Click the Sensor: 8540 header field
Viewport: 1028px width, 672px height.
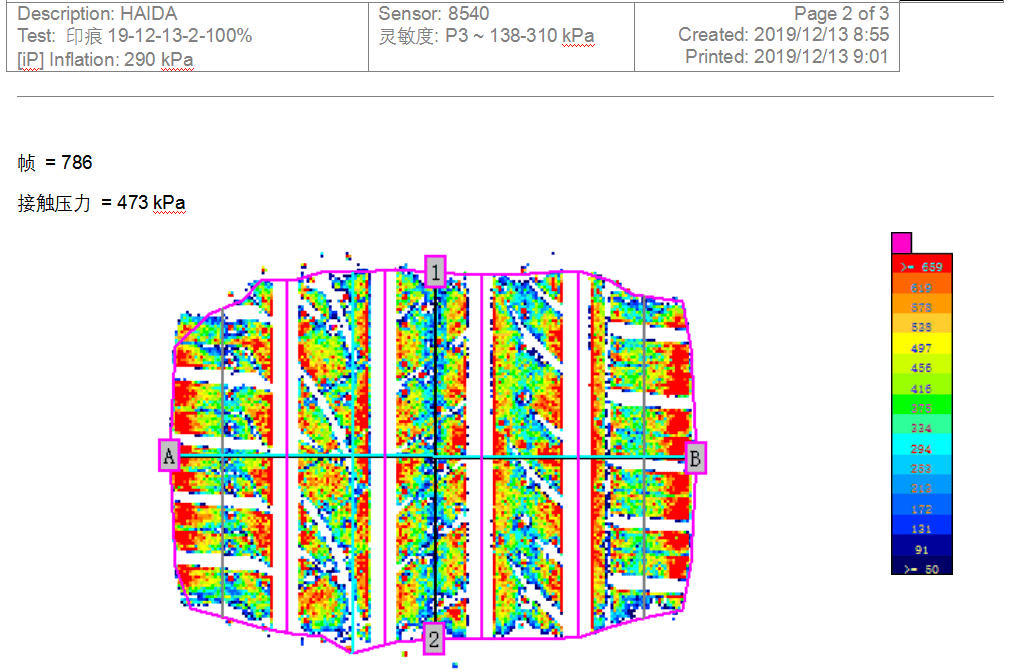(x=433, y=14)
